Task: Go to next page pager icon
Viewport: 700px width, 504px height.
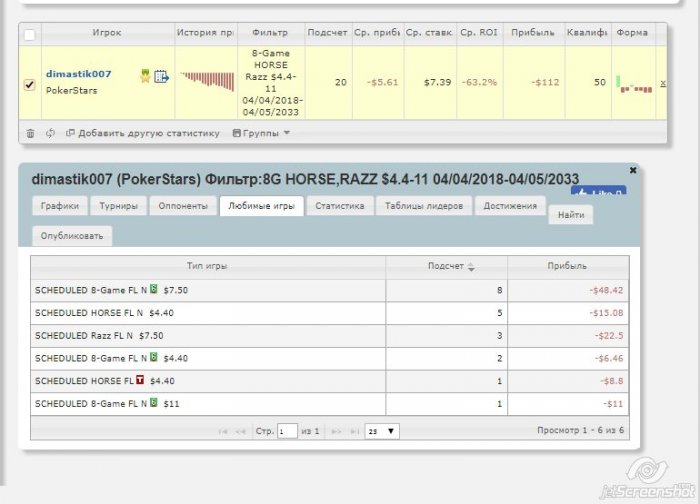Action: pyautogui.click(x=337, y=431)
